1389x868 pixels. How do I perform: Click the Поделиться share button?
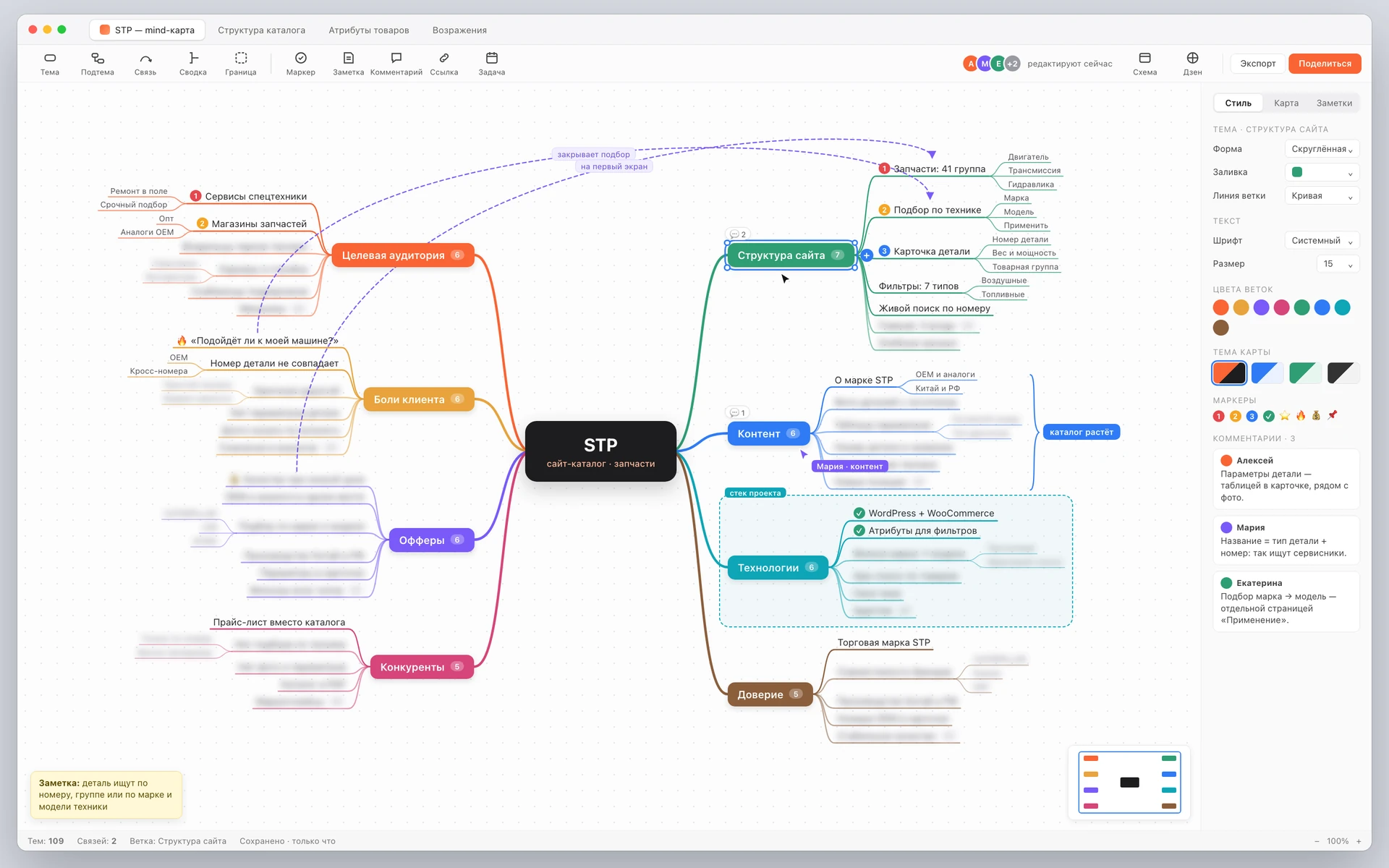click(1325, 64)
